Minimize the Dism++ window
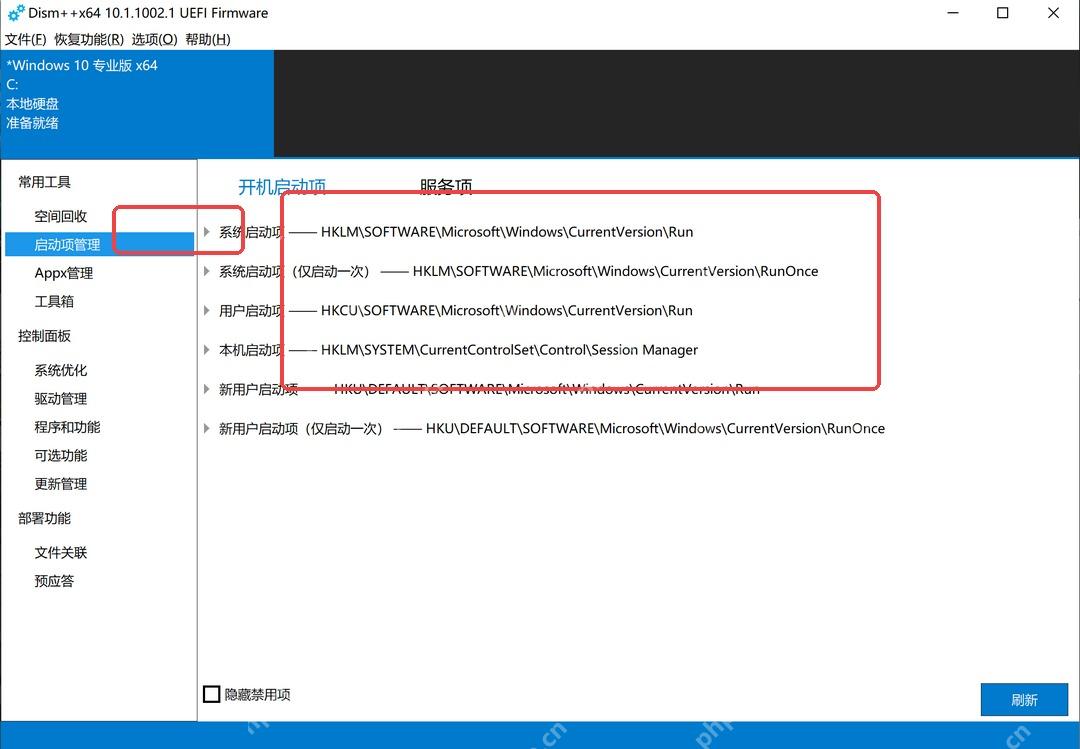1080x749 pixels. (x=953, y=13)
